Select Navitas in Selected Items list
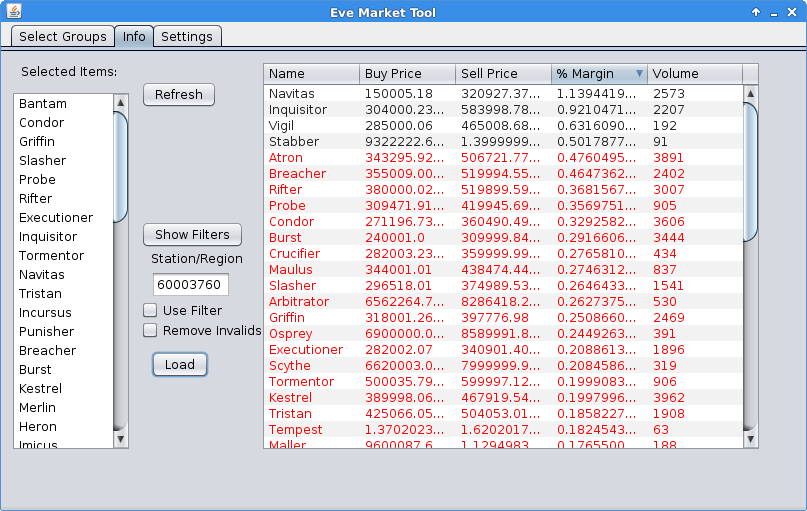Screen dimensions: 807x511 coord(63,275)
